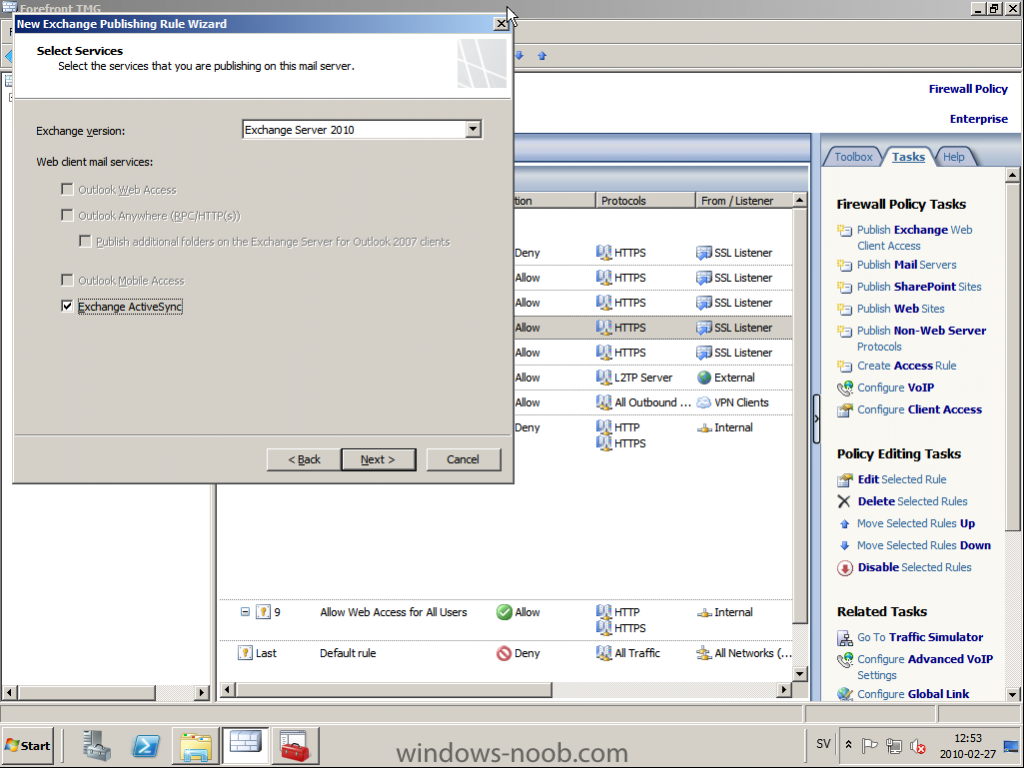This screenshot has height=768, width=1024.
Task: Click the Create Access Rule icon
Action: (x=844, y=366)
